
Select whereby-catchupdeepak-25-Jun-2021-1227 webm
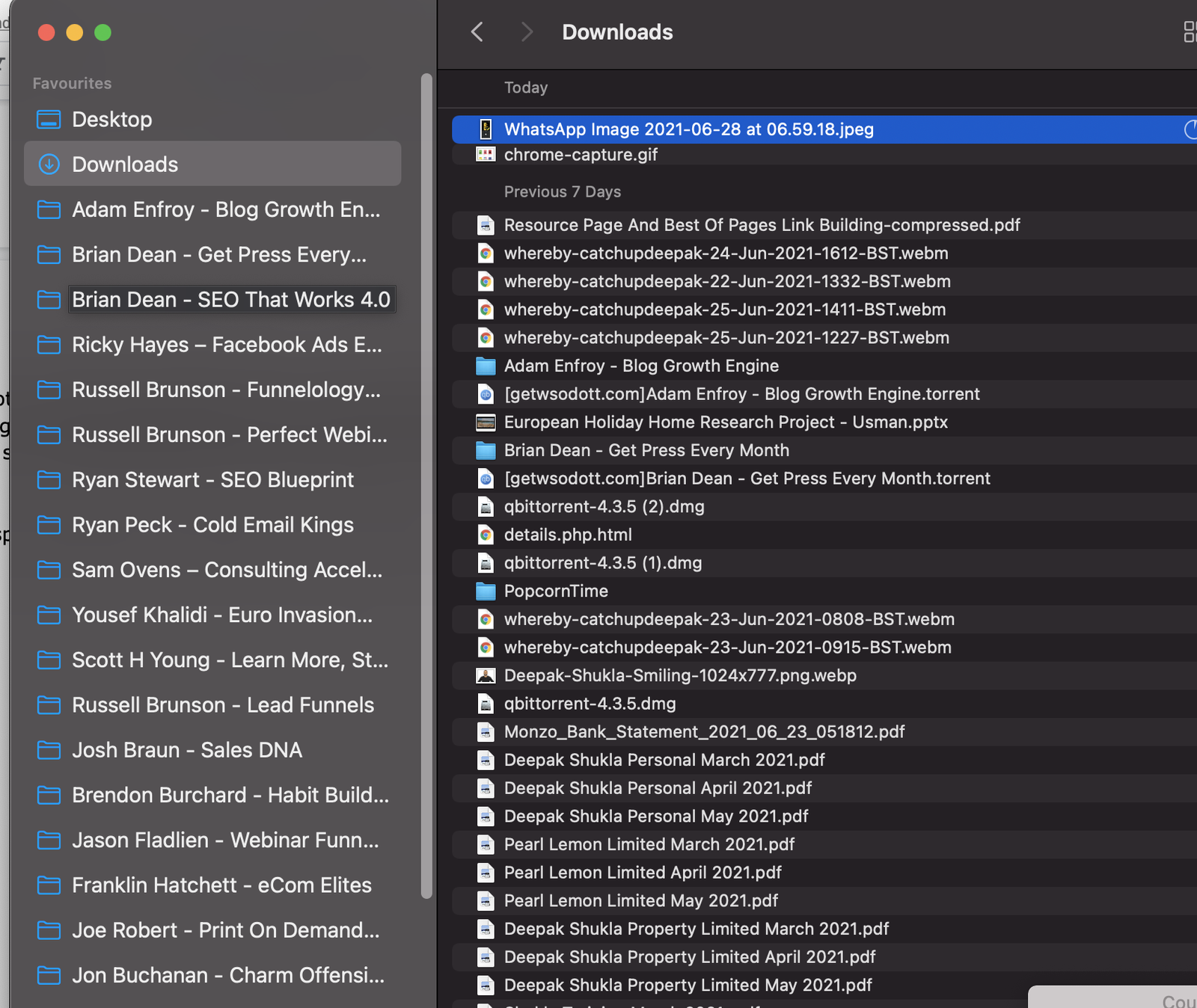(824, 338)
